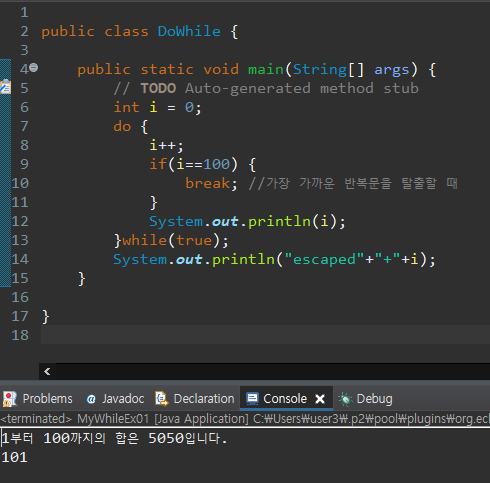Click the 'int i = 0;' statement
490x483 pixels.
157,107
